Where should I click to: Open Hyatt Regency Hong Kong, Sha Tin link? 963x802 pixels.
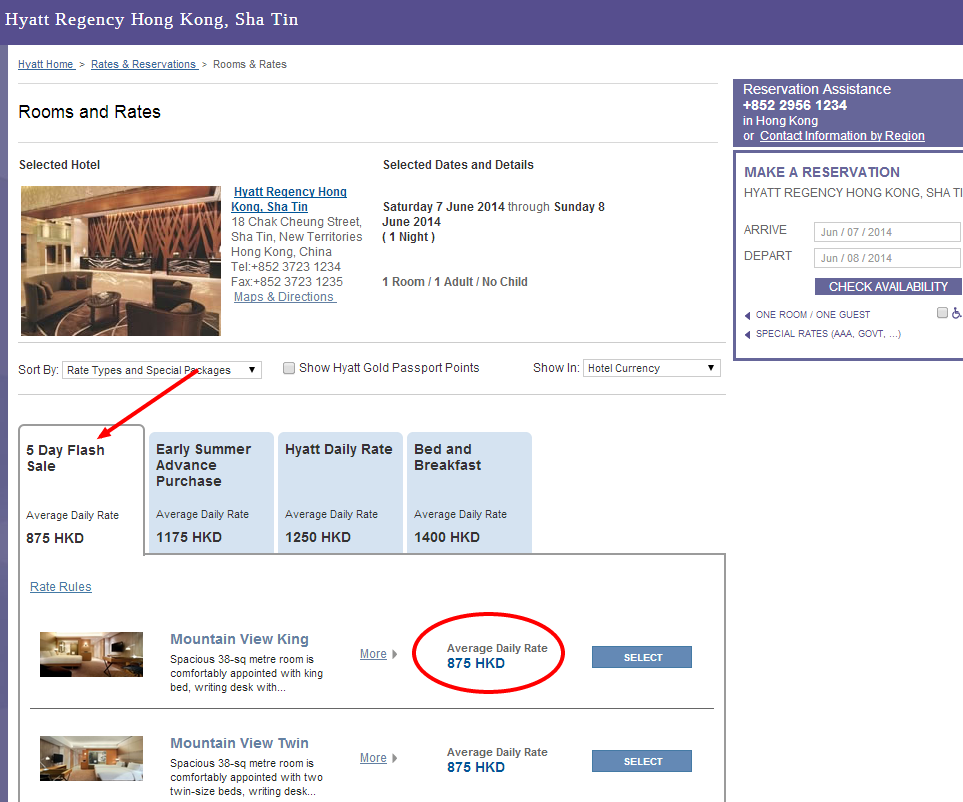click(289, 199)
